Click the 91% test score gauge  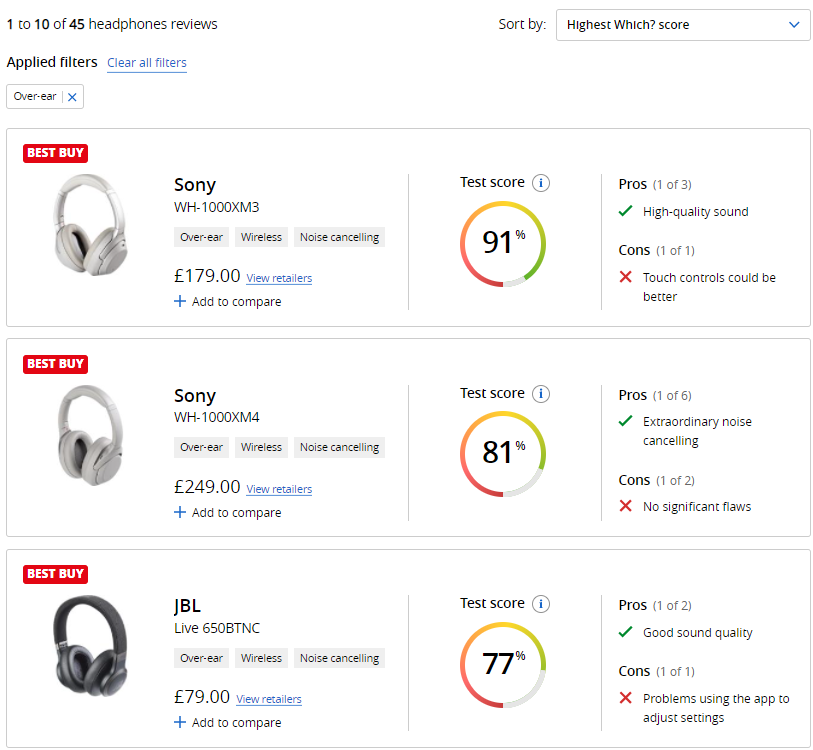coord(503,243)
